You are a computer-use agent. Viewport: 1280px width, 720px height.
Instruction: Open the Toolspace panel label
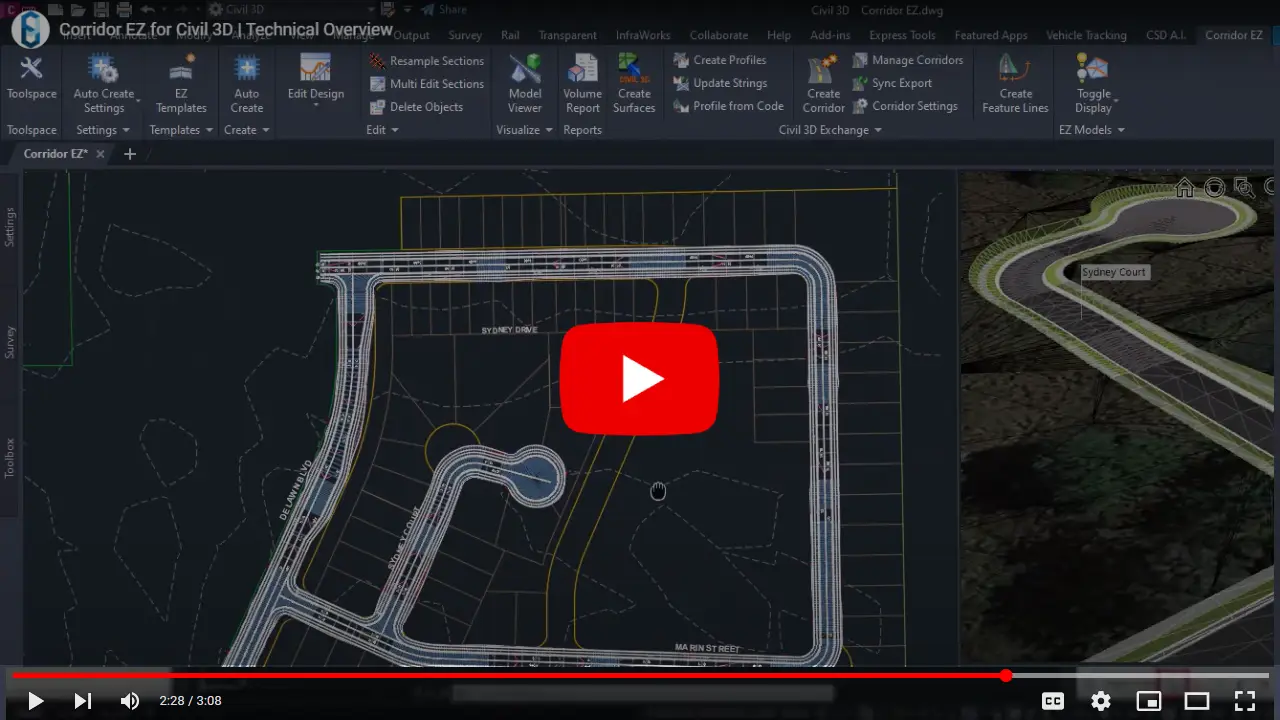pos(32,130)
